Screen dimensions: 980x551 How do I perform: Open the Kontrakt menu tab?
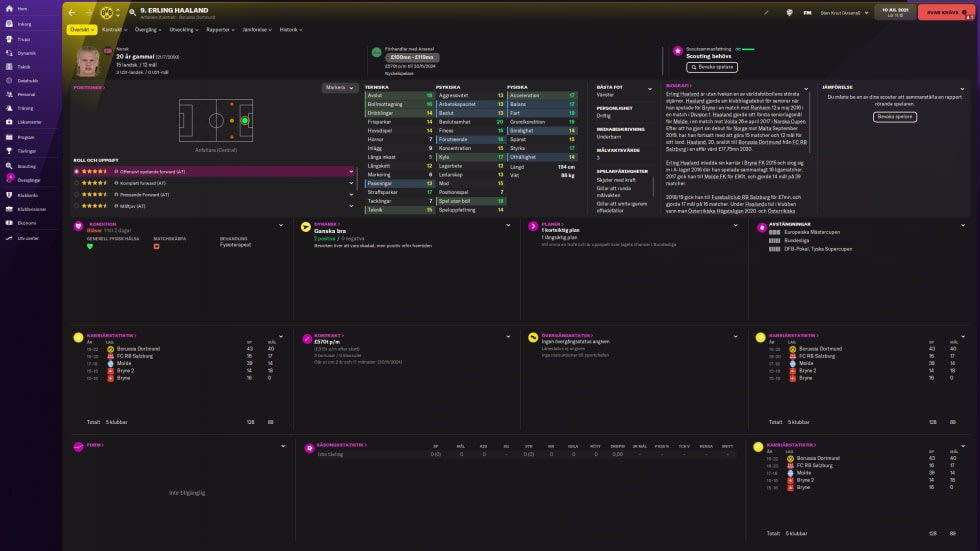coord(114,29)
